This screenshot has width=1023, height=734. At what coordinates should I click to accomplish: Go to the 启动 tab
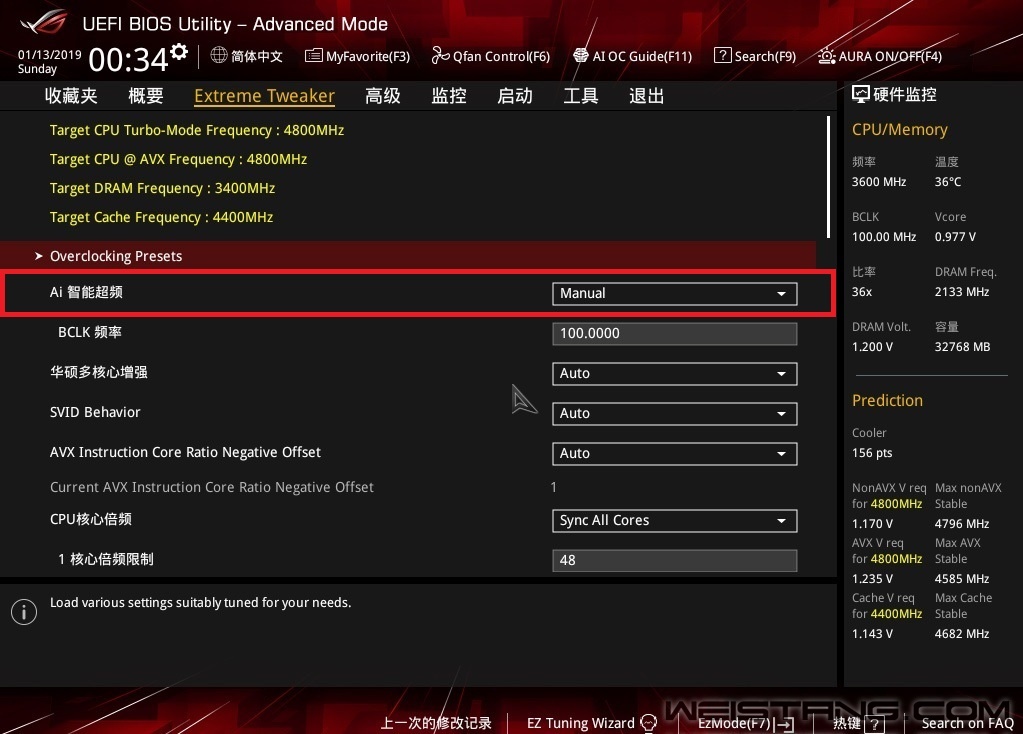point(515,96)
